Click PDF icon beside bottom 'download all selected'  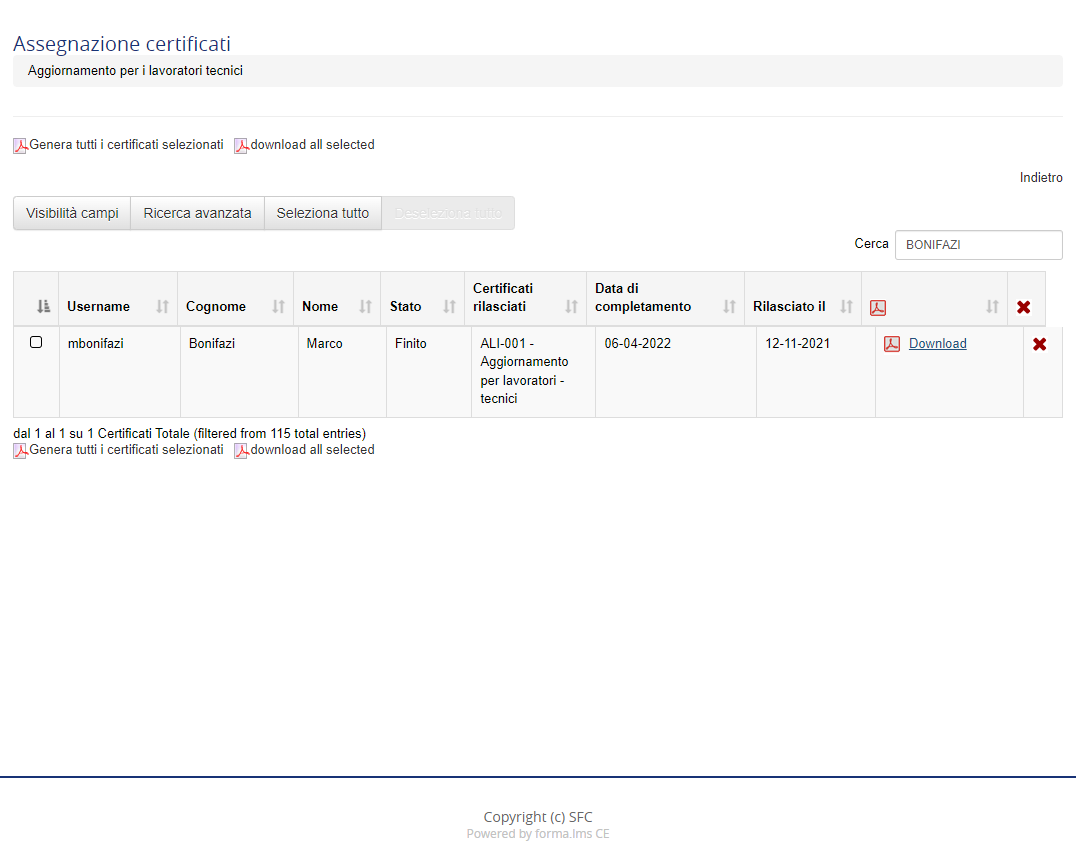(241, 451)
